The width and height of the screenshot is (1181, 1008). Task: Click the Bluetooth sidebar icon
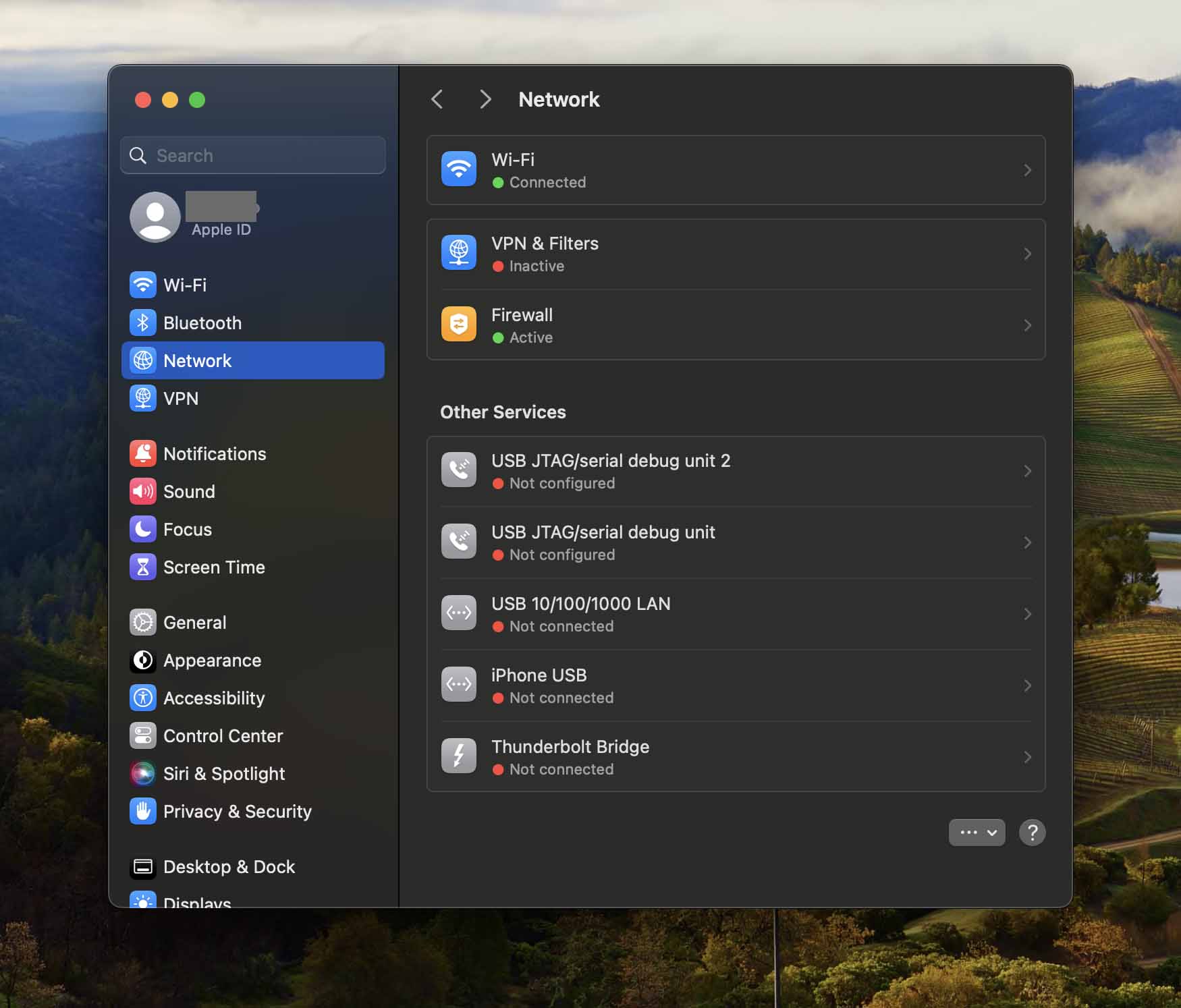142,323
